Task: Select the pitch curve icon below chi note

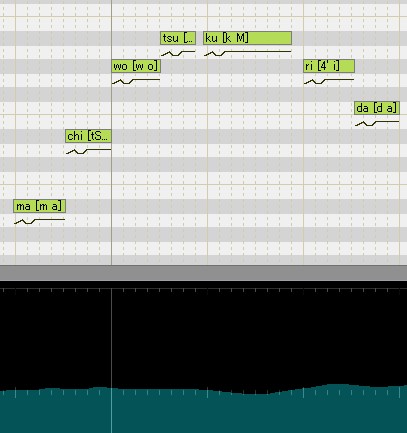Action: [88, 151]
